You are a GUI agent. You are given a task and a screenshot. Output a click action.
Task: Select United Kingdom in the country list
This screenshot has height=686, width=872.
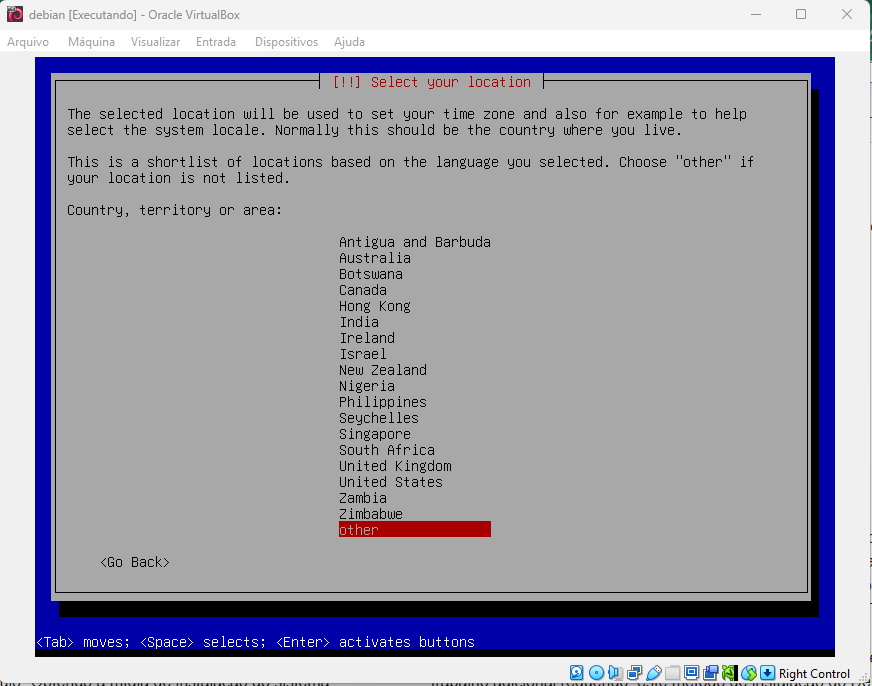pos(395,466)
